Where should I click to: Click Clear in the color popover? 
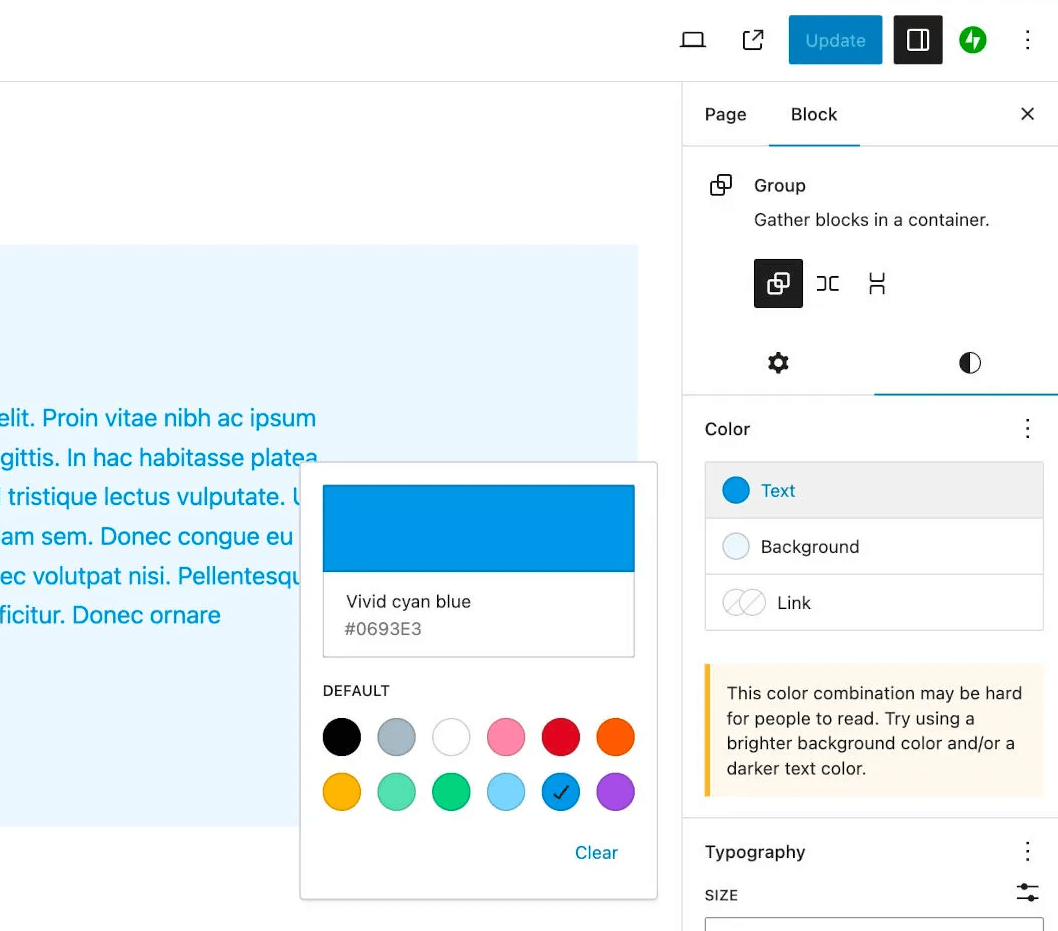coord(596,853)
